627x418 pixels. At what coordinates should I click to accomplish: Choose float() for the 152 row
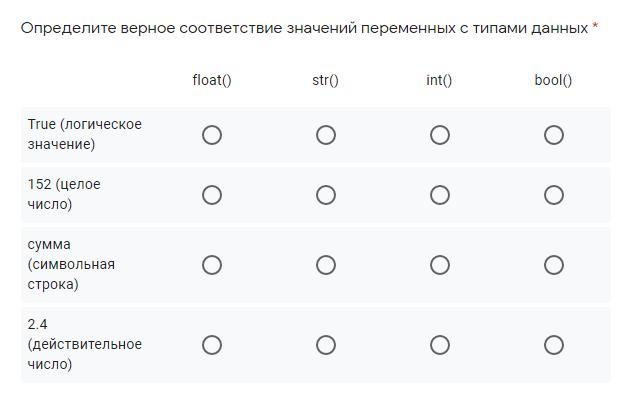click(212, 195)
